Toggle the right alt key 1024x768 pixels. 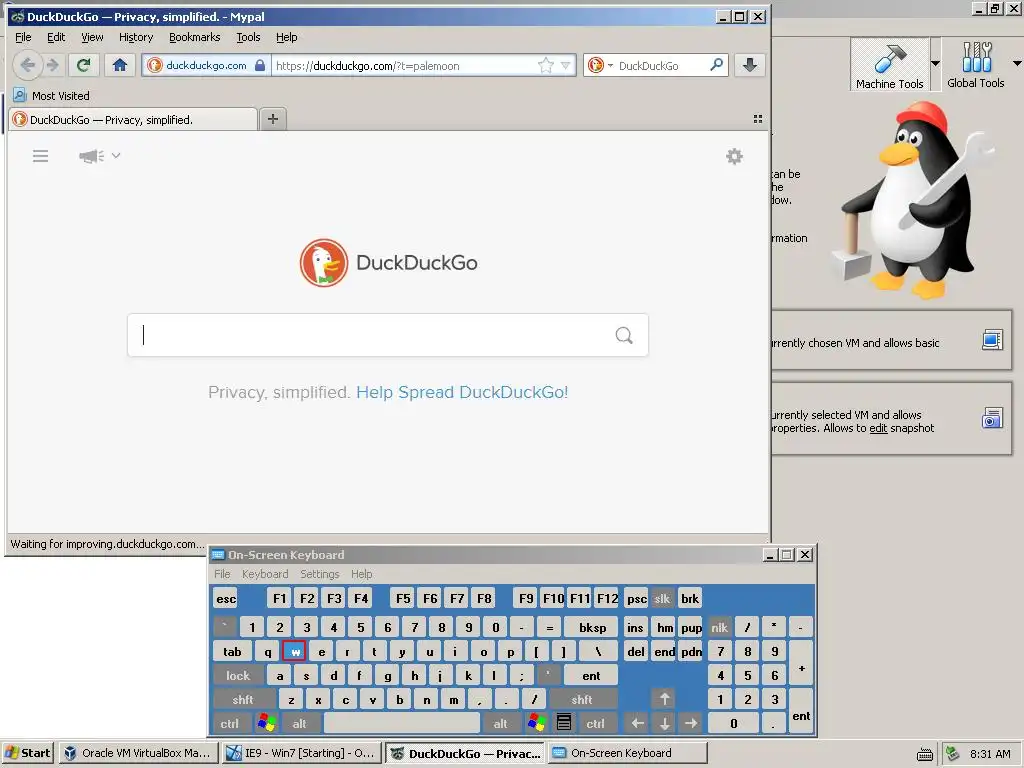coord(500,724)
